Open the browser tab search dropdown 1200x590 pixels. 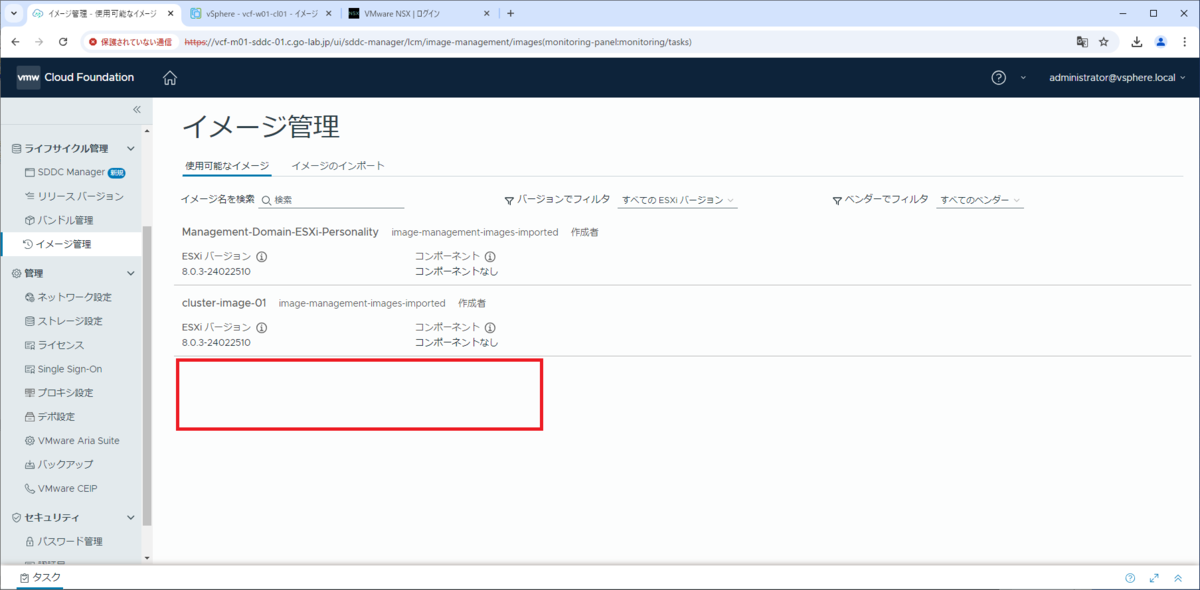point(13,14)
